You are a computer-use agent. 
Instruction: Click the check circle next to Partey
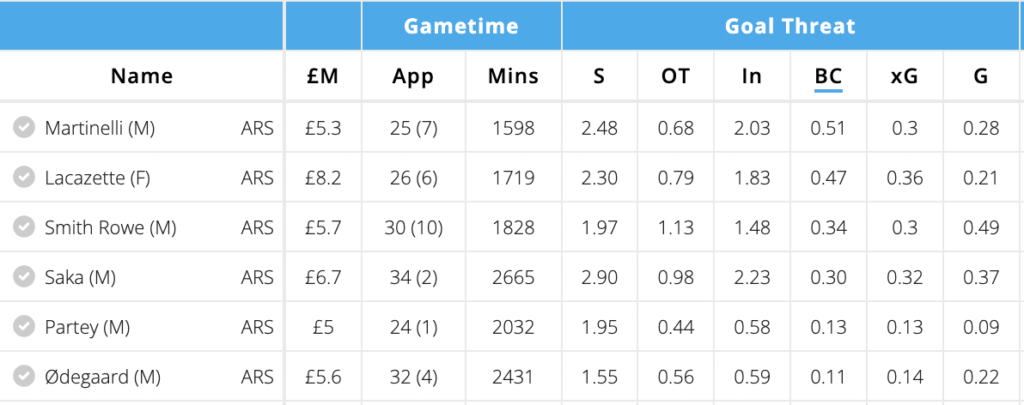click(x=24, y=328)
